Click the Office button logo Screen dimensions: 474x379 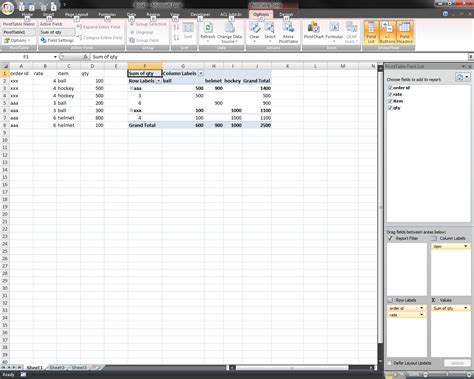pos(7,8)
